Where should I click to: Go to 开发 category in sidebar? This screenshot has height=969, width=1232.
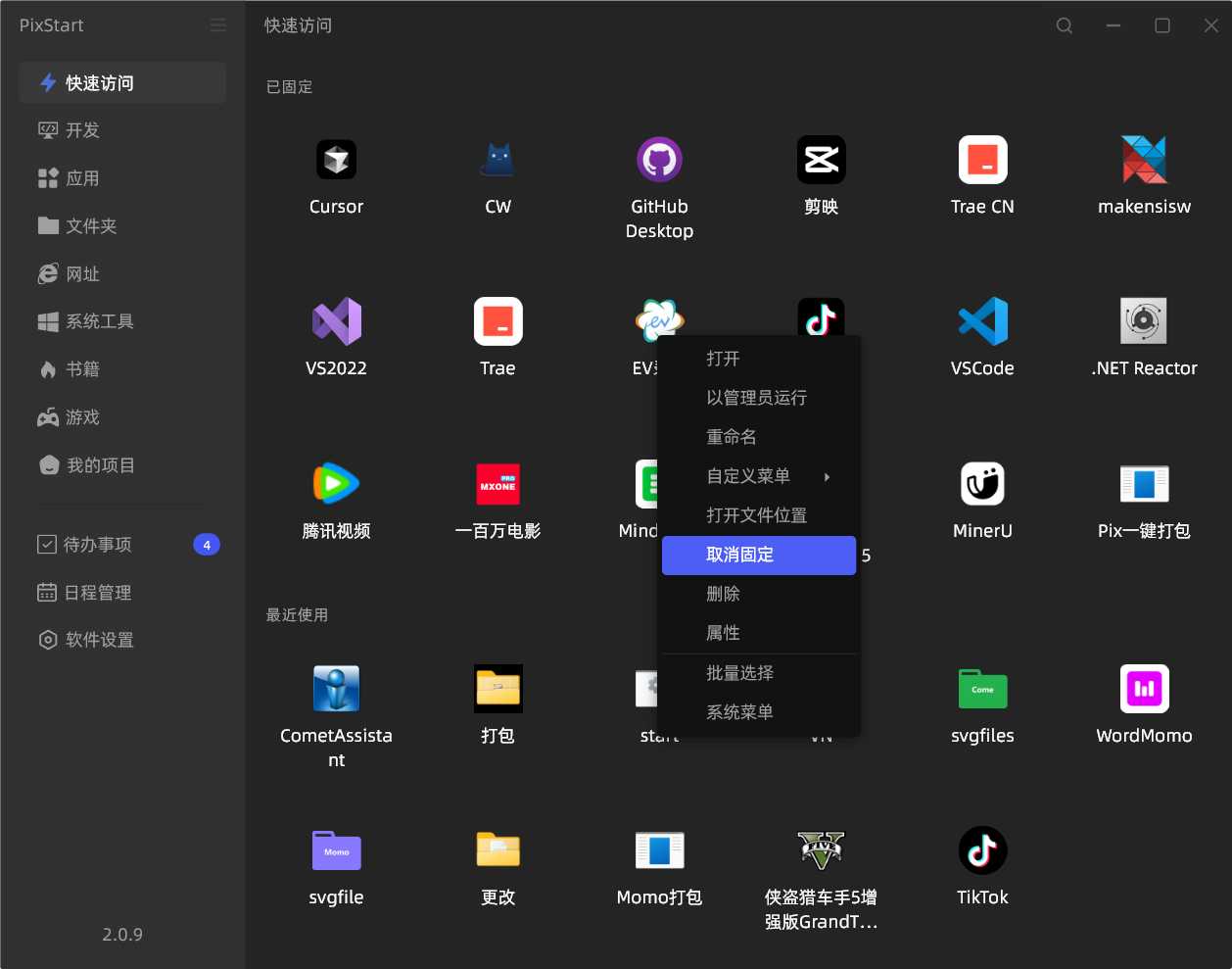point(122,130)
